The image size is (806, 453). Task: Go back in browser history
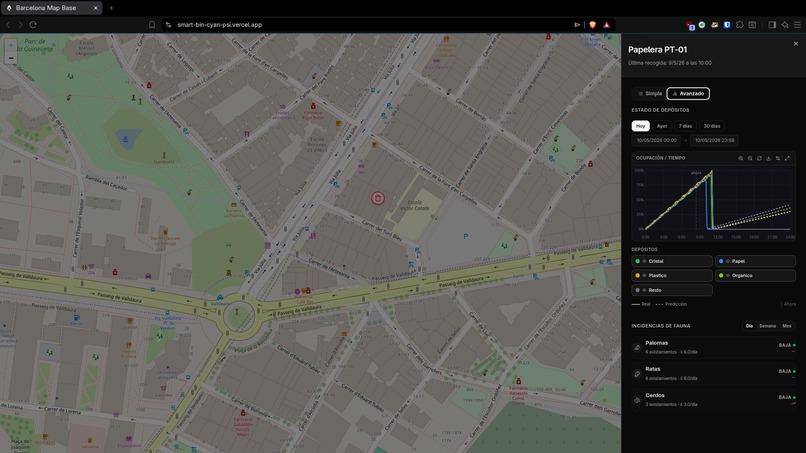(x=8, y=25)
